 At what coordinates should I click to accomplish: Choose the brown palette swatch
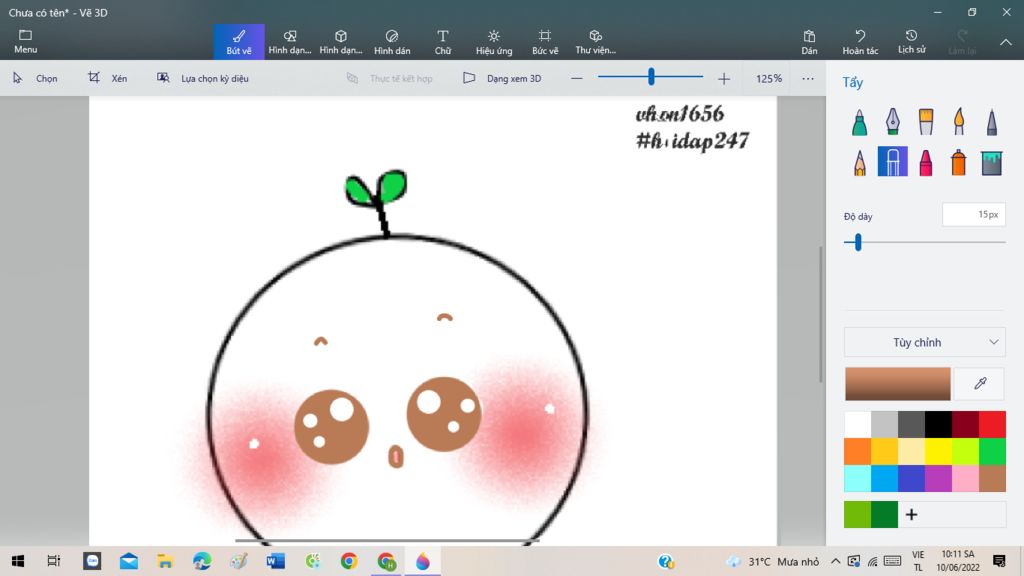[993, 478]
